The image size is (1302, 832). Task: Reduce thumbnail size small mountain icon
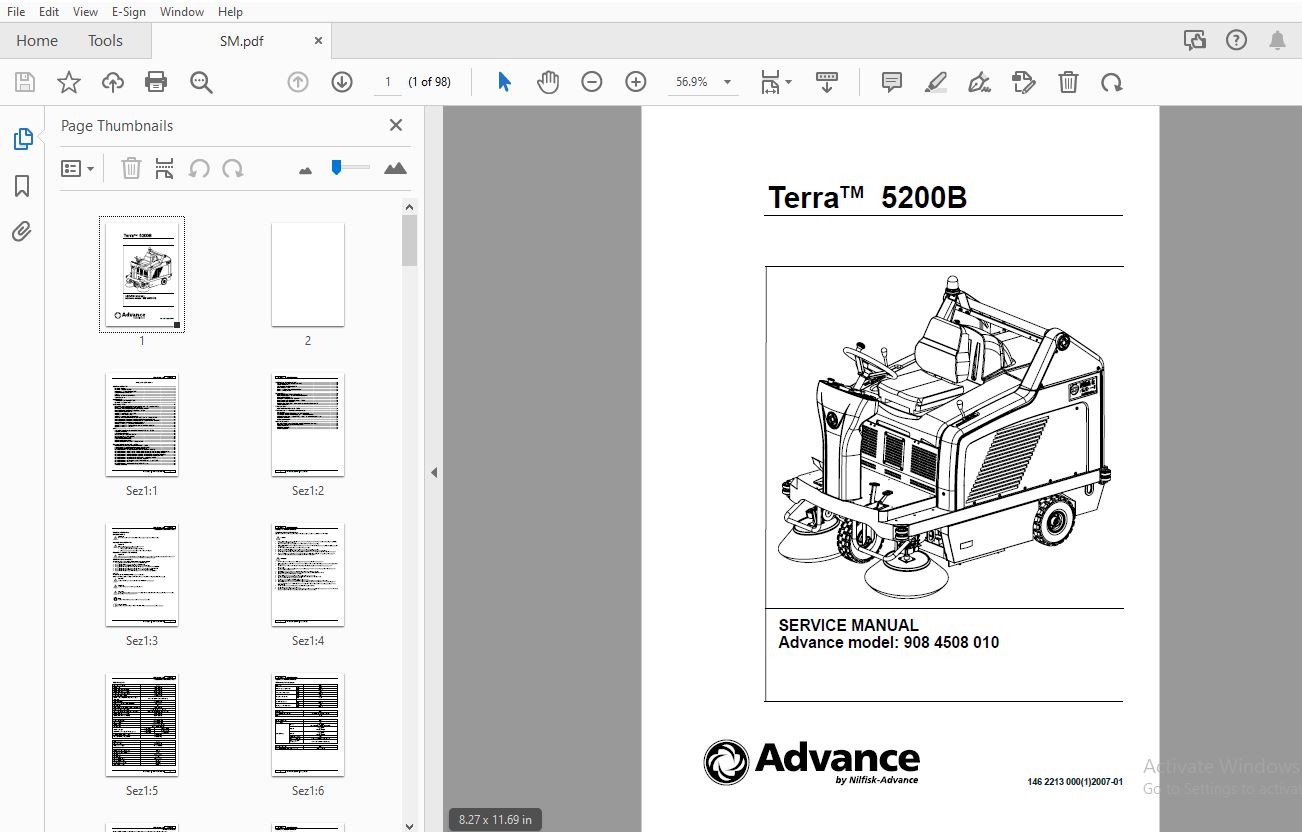pyautogui.click(x=305, y=170)
